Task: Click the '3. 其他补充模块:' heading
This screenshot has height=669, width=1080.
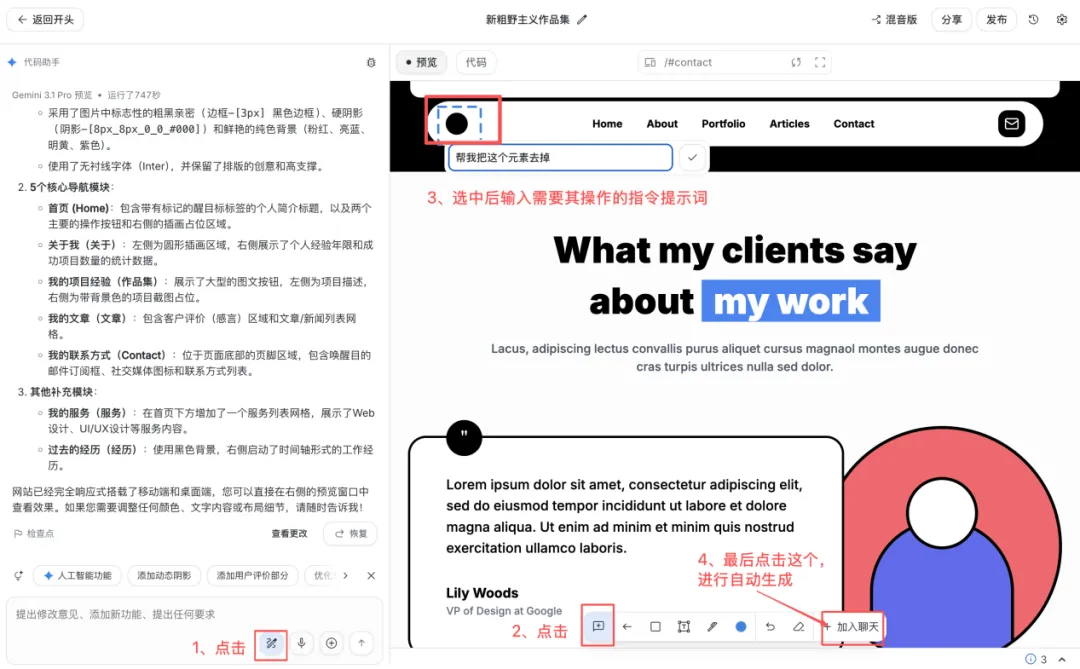Action: pos(58,392)
